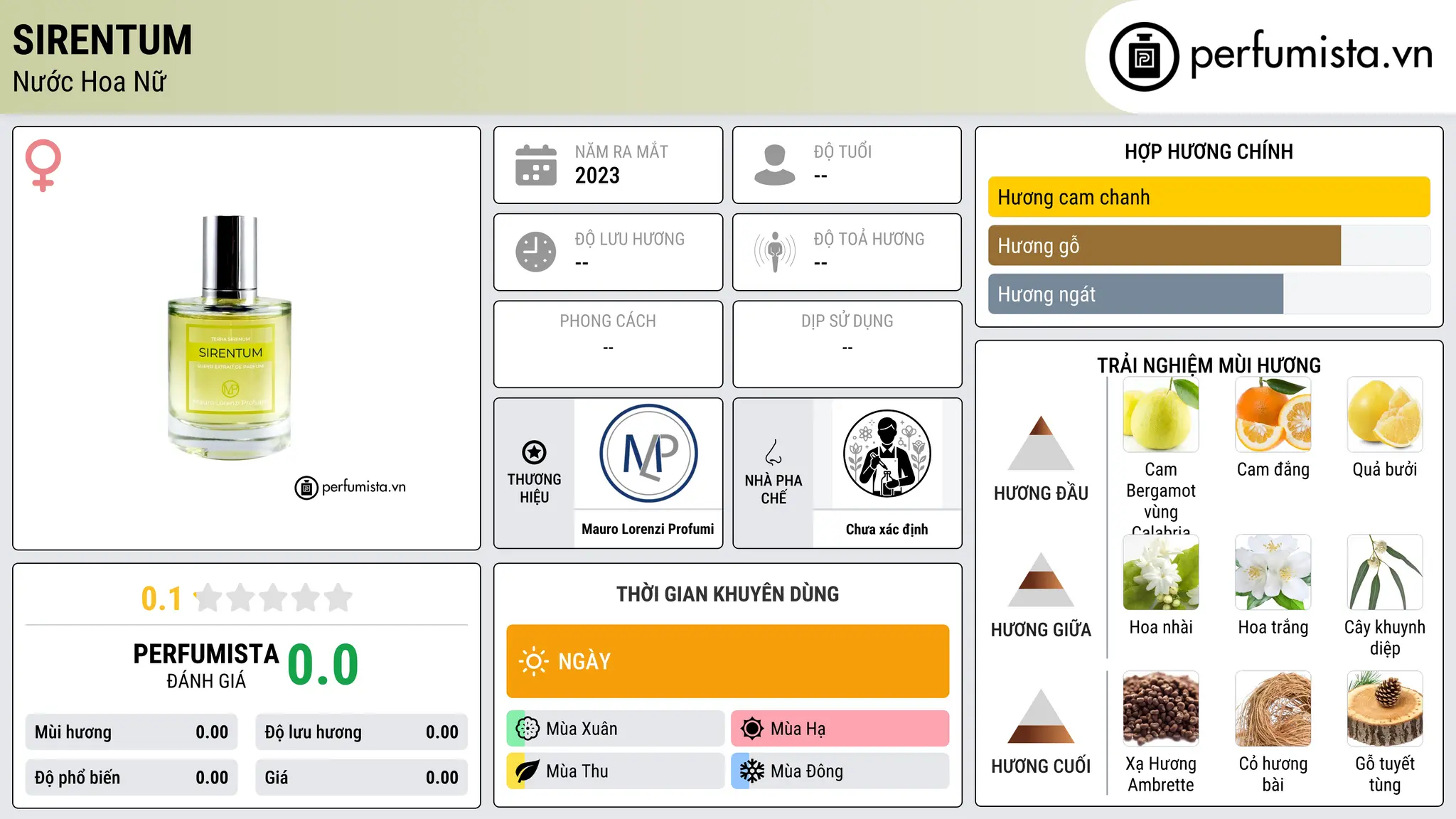Screen dimensions: 1456x819
Task: Click the leaf icon for Mùa Thu
Action: point(528,771)
